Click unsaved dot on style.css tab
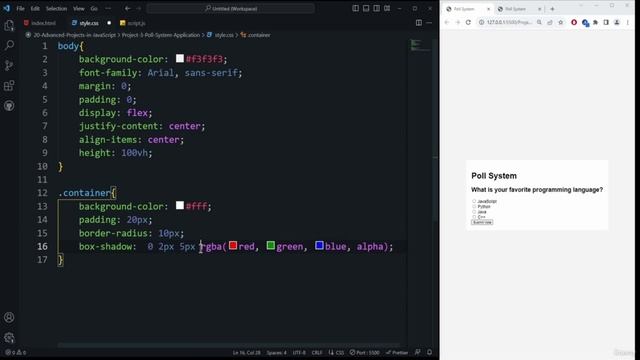Viewport: 640px width, 360px height. [109, 23]
